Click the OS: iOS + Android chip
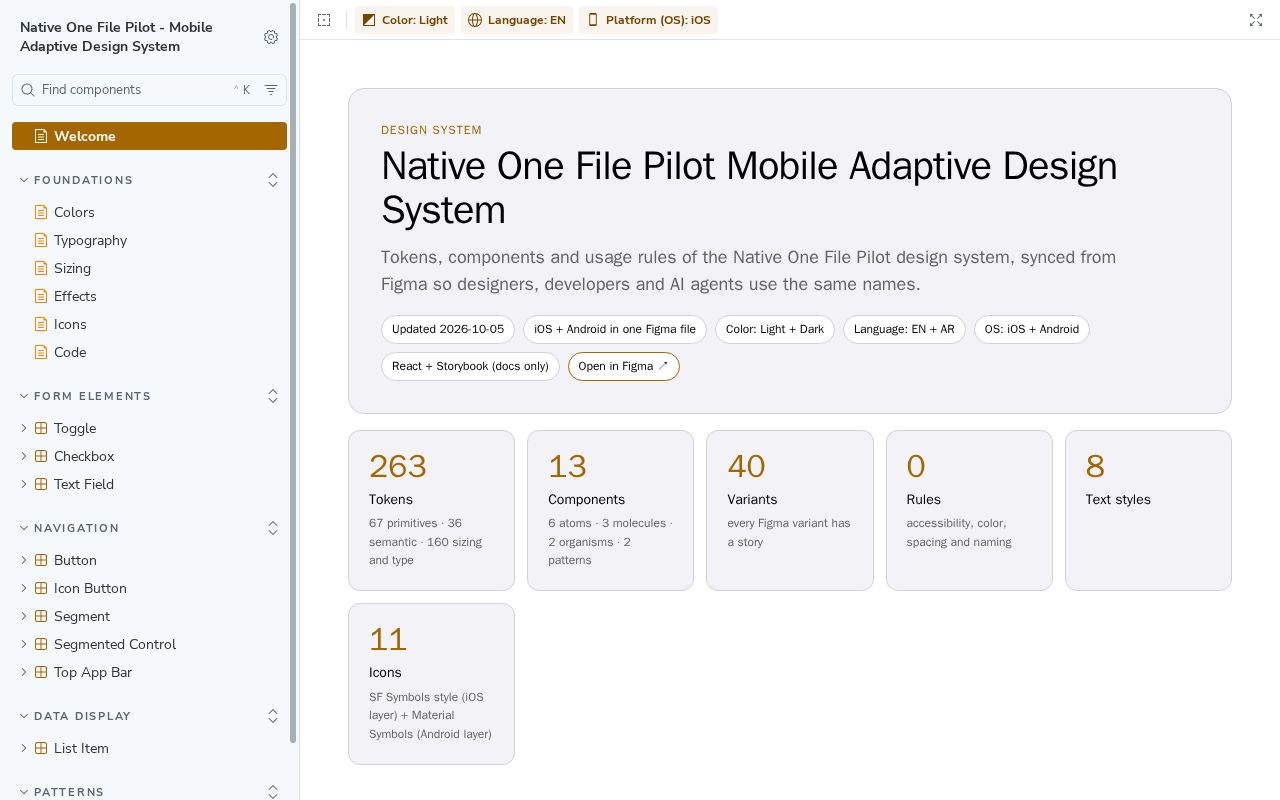Image resolution: width=1280 pixels, height=800 pixels. [x=1032, y=329]
